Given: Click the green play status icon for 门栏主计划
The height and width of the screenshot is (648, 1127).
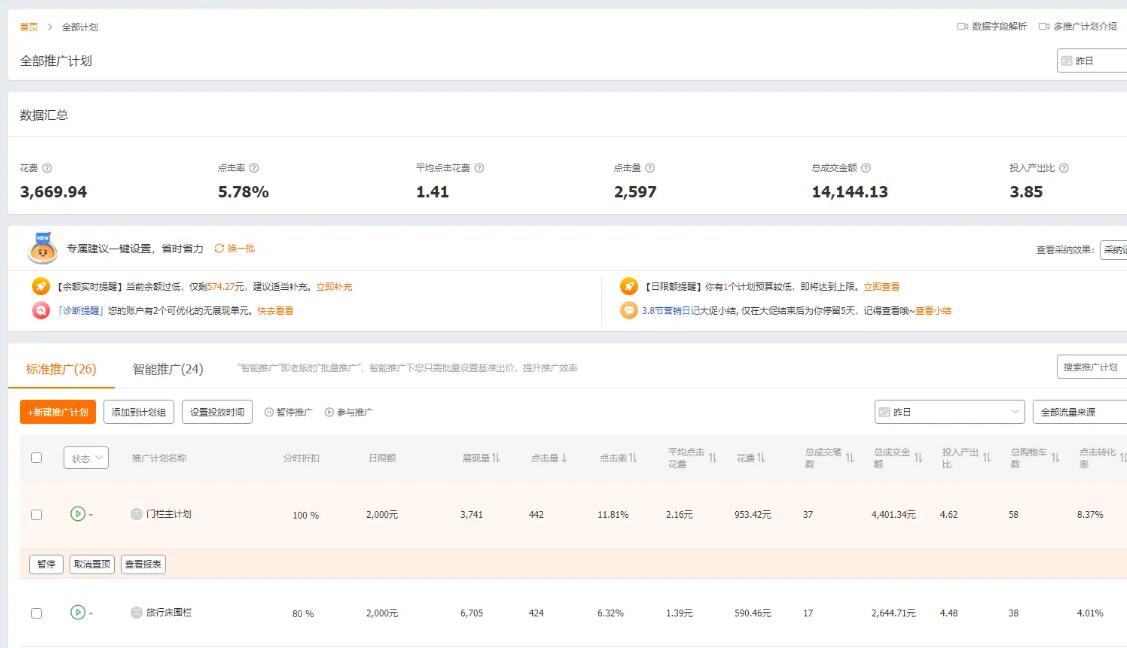Looking at the screenshot, I should 78,514.
